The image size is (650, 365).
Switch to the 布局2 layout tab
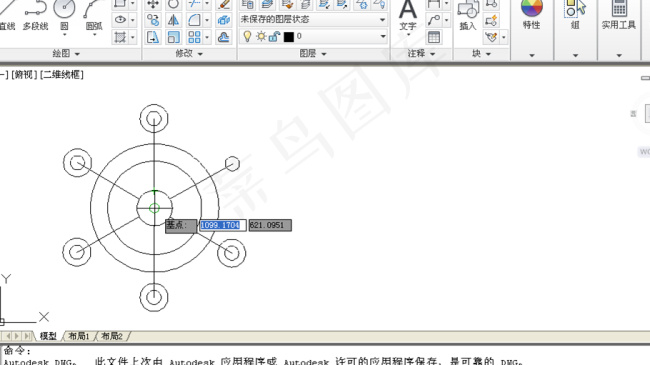112,336
